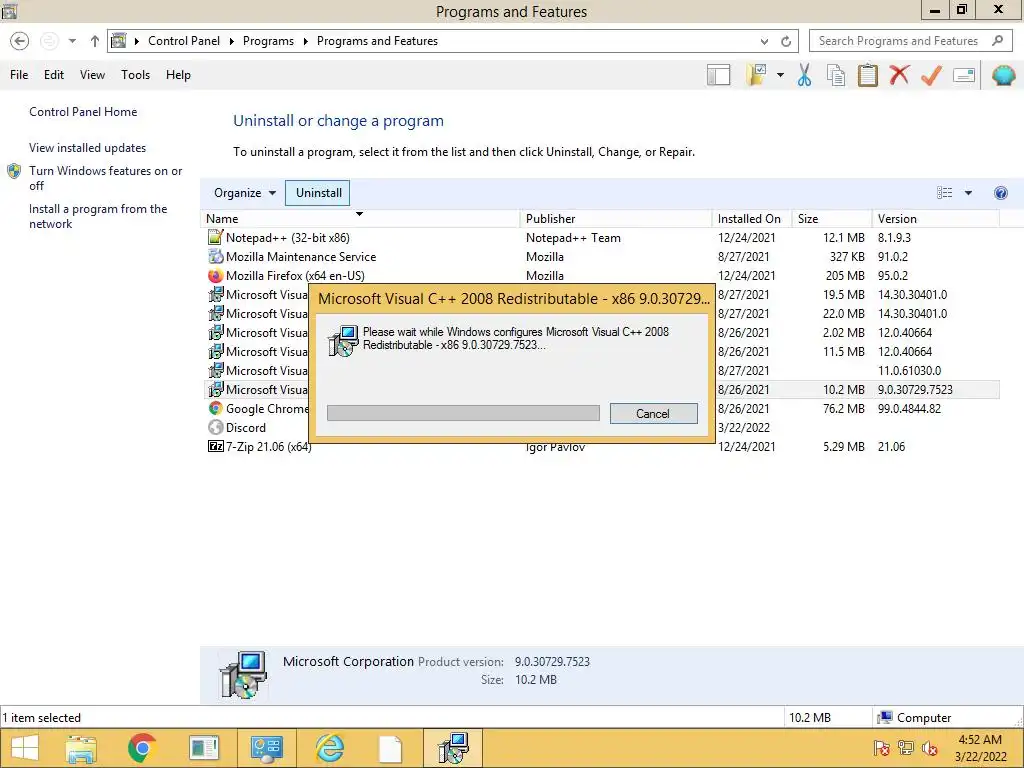The height and width of the screenshot is (768, 1024).
Task: Select the Notepad++ (32-bit x86) row
Action: point(600,238)
